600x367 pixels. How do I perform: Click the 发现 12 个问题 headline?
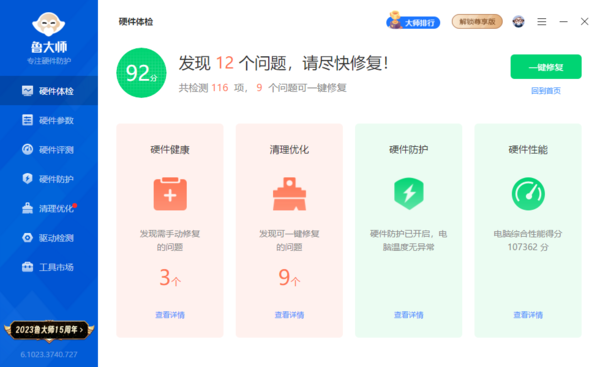pos(283,63)
